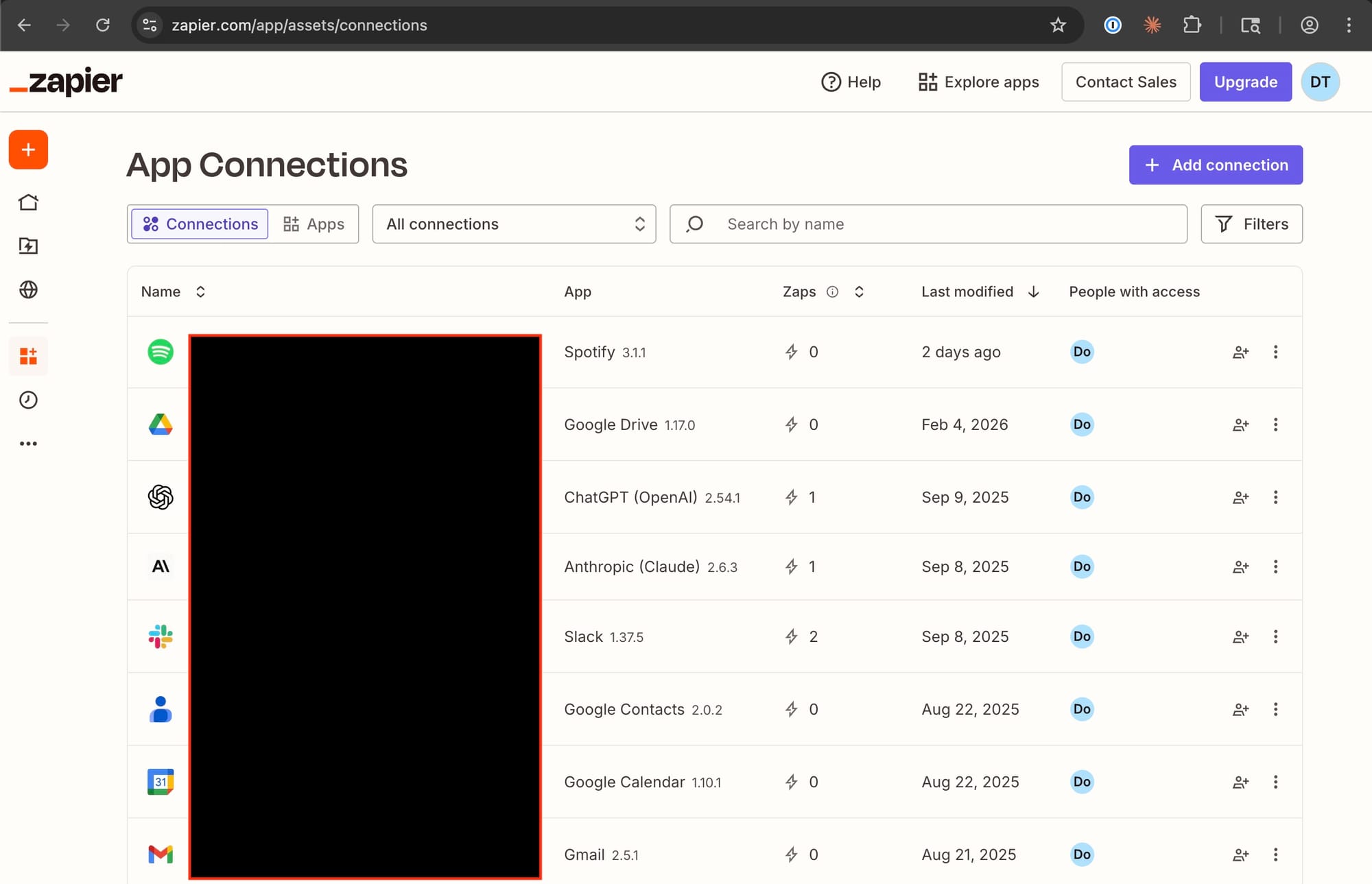
Task: Sort by the Name column arrows
Action: tap(200, 291)
